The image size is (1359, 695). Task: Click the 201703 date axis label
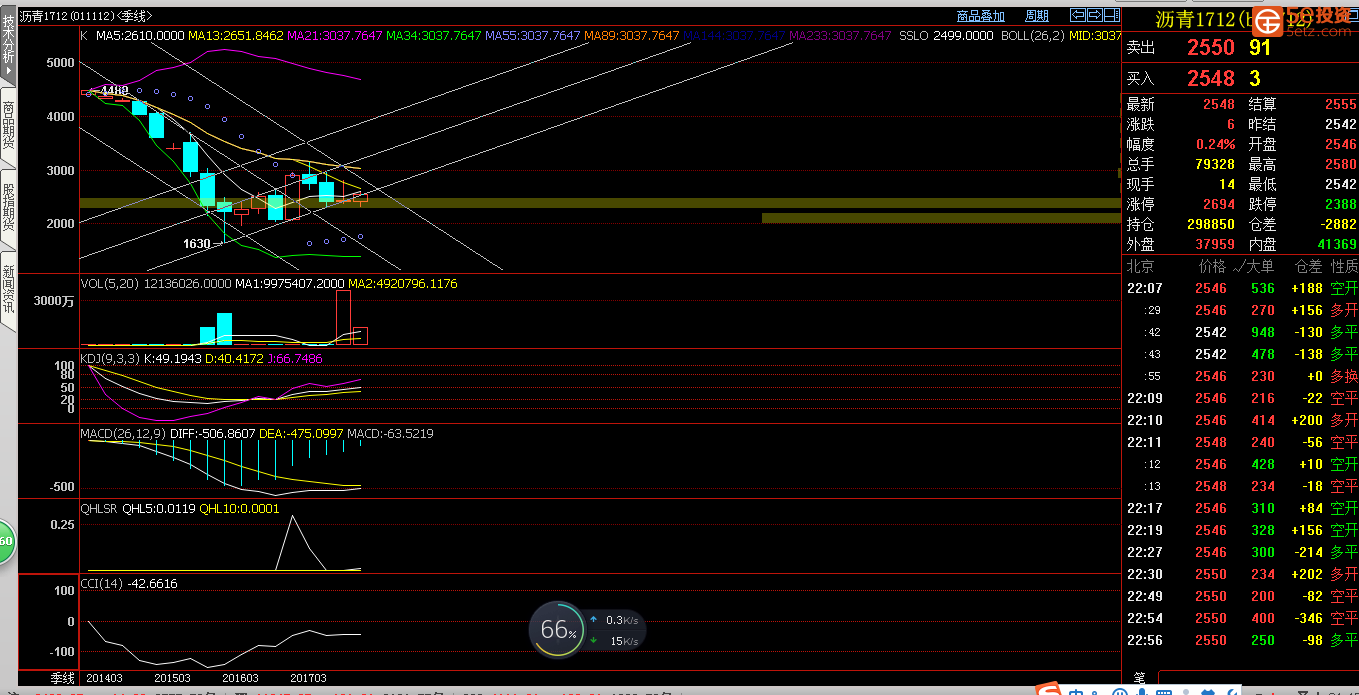coord(308,678)
